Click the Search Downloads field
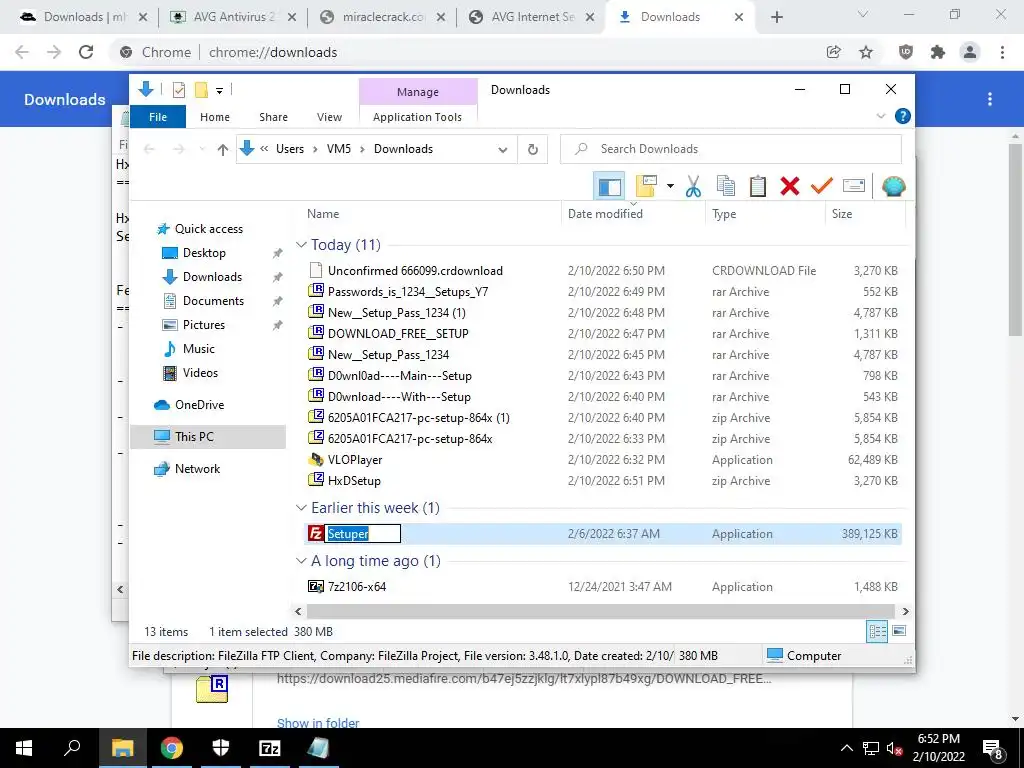 click(x=731, y=149)
